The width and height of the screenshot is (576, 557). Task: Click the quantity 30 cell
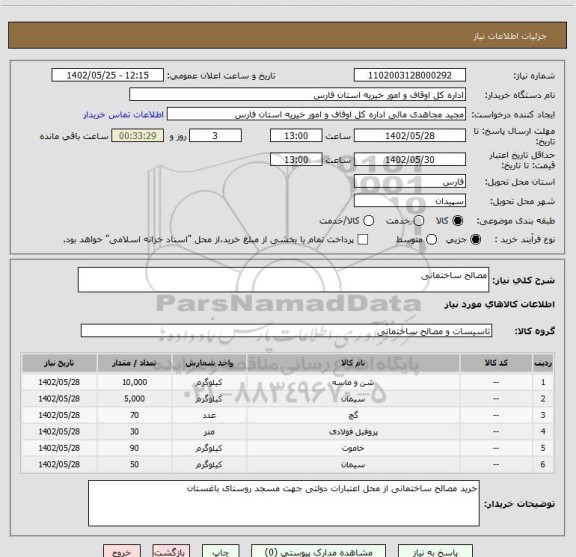coord(134,432)
